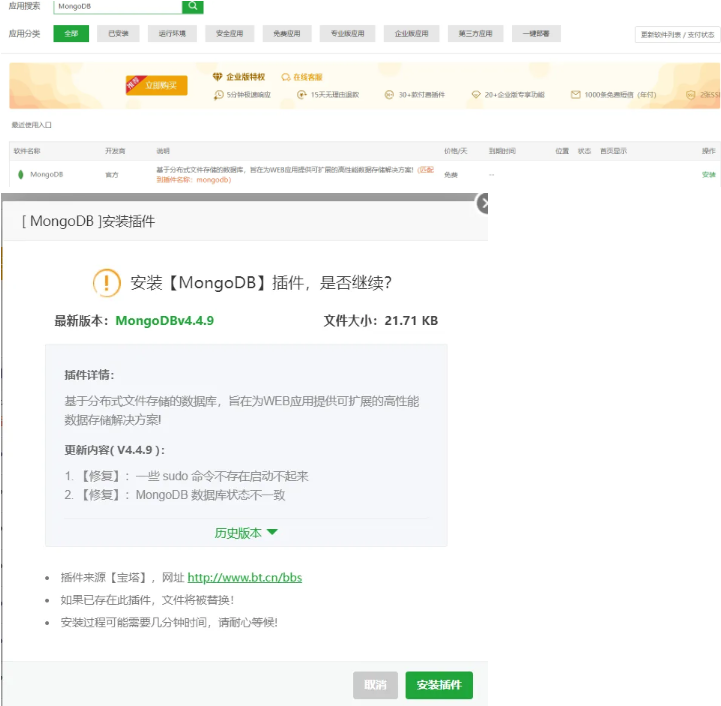Select the 企业版应用 category tab
This screenshot has height=706, width=721.
coord(412,34)
